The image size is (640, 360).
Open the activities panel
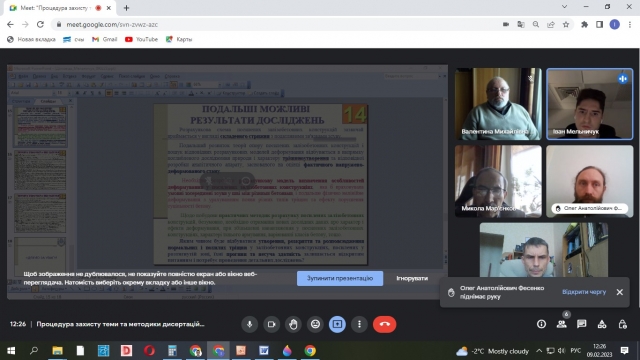coord(602,324)
